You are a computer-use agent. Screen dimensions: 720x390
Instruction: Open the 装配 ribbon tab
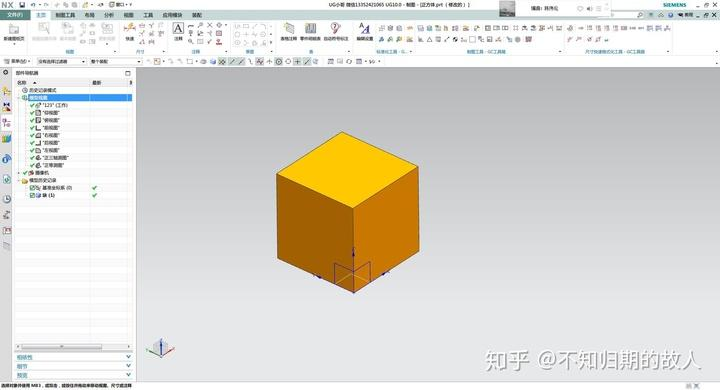pos(197,15)
